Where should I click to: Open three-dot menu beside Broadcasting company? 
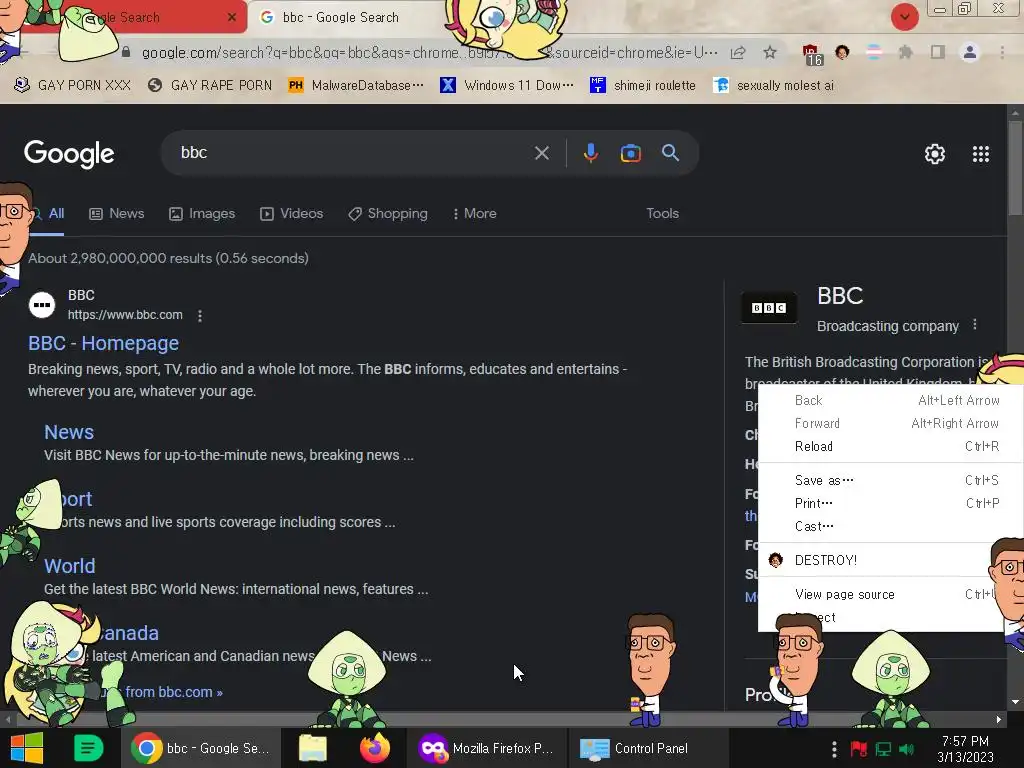coord(974,325)
